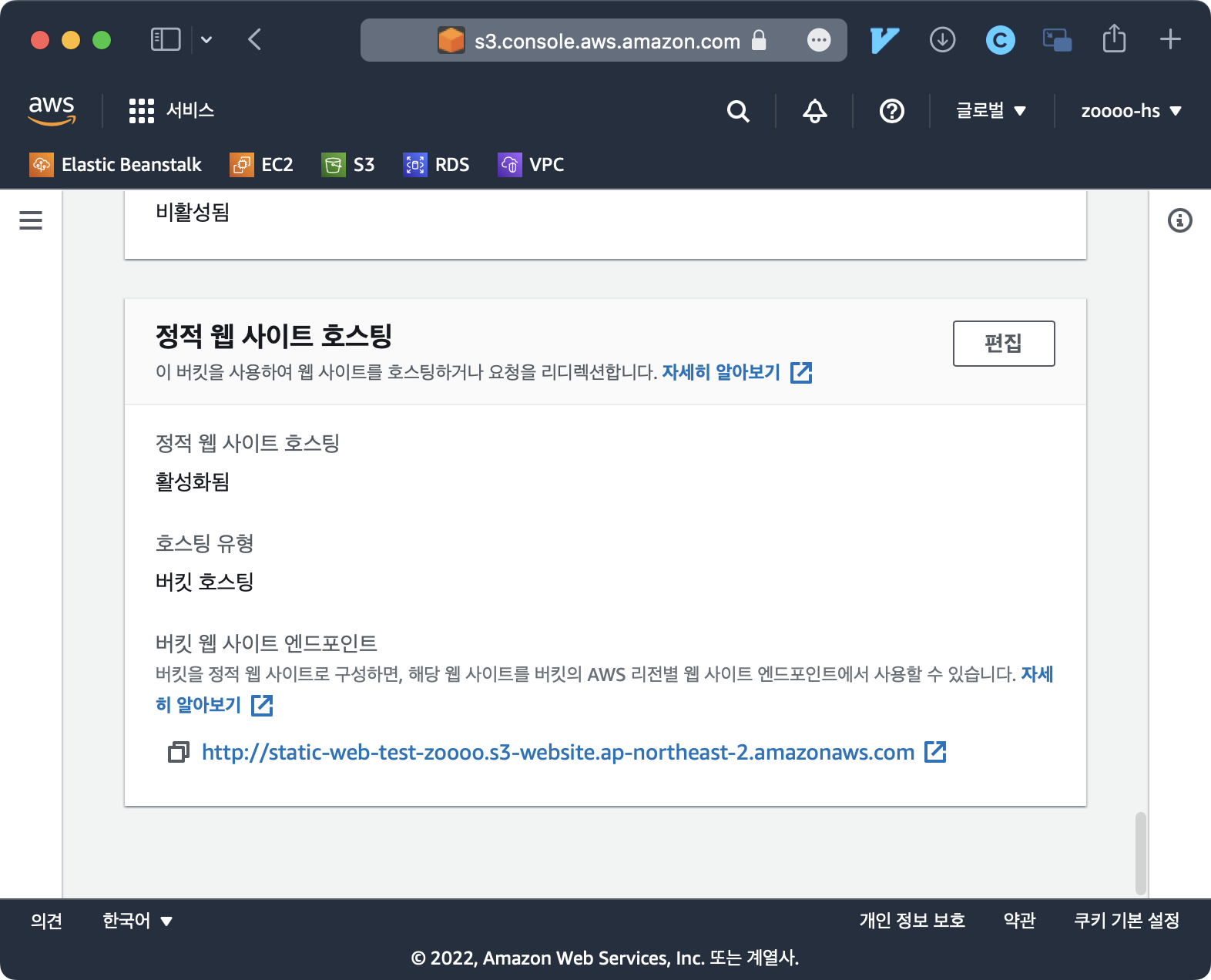Click external link icon next to 자세히 알아보기 heading link
This screenshot has height=980, width=1211.
[x=801, y=372]
